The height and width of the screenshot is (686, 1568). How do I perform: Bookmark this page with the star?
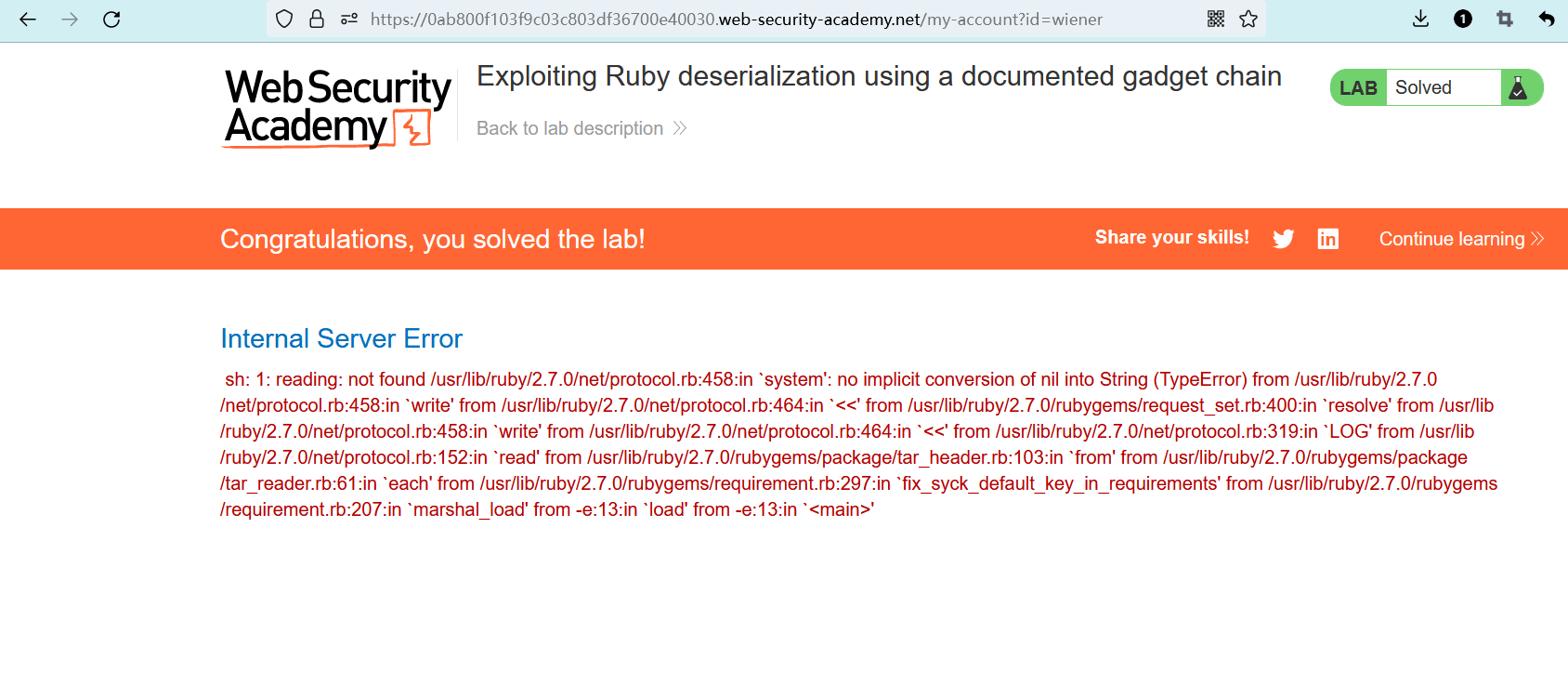tap(1248, 20)
